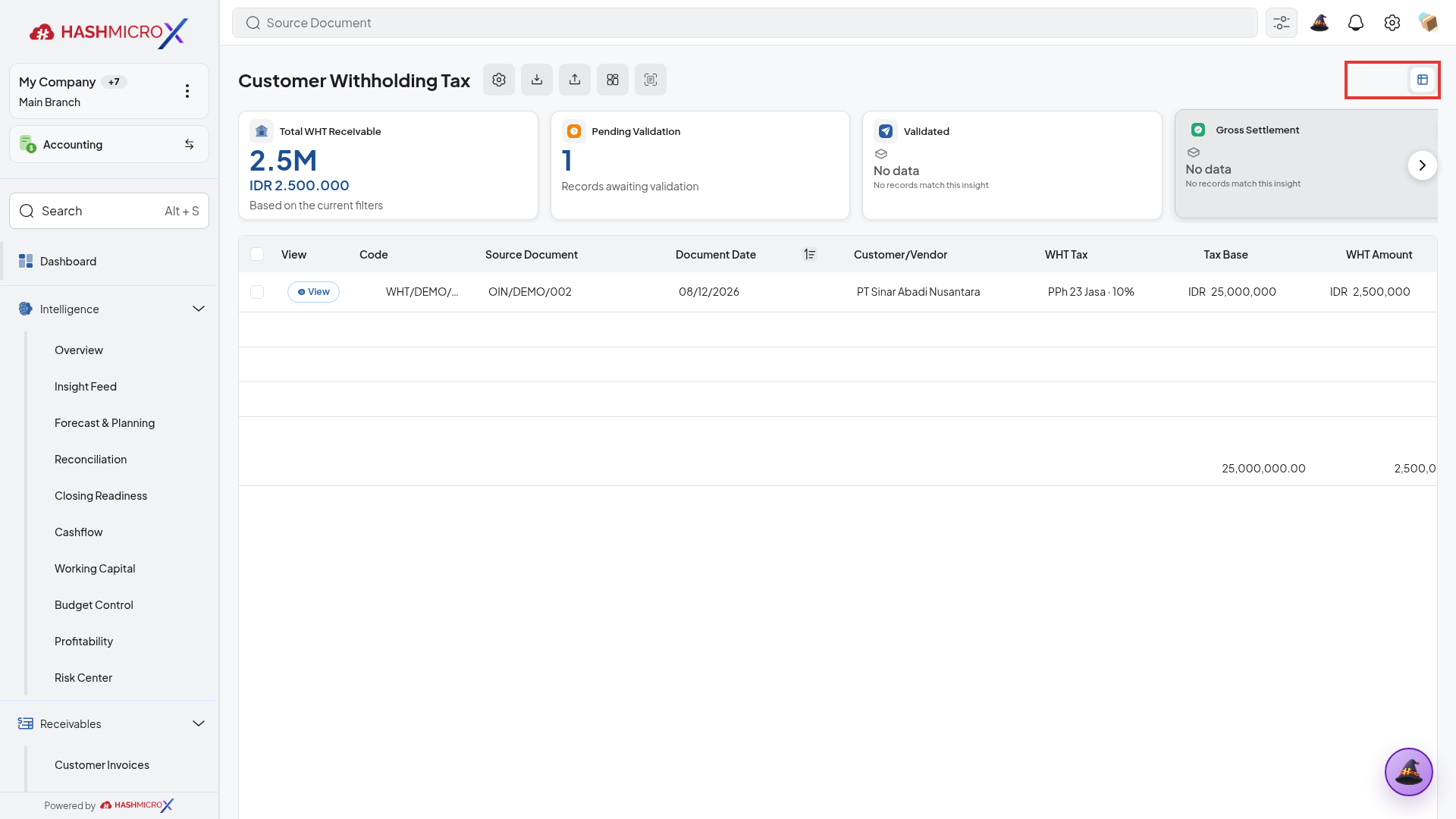Open Budget Control in the sidebar
The height and width of the screenshot is (819, 1456).
[94, 605]
